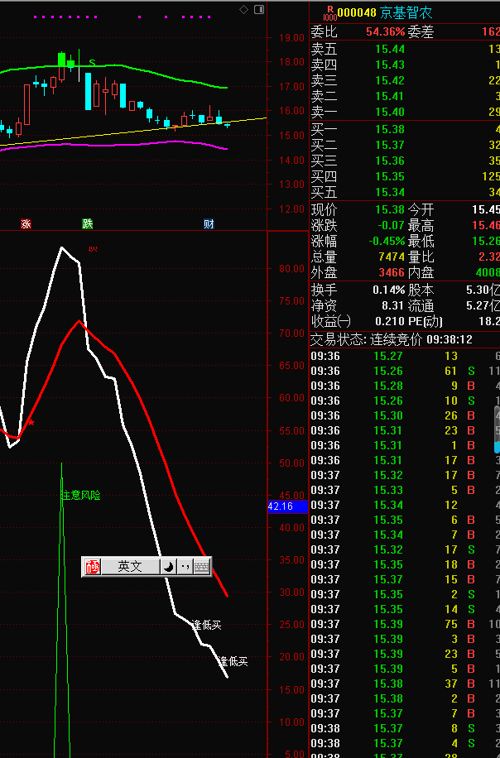
Task: Select the 卖一 ask price 15.40
Action: [x=390, y=112]
